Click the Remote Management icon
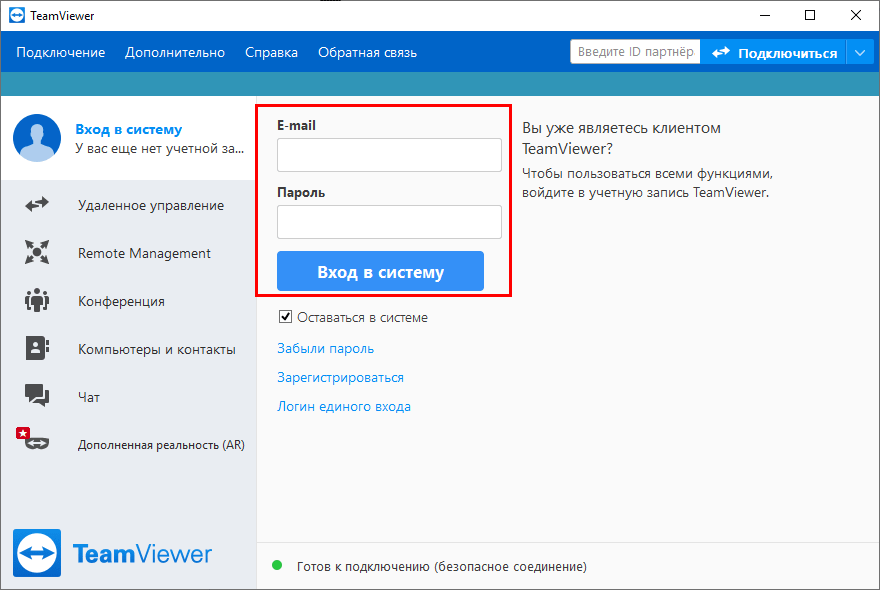880x590 pixels. [x=37, y=252]
